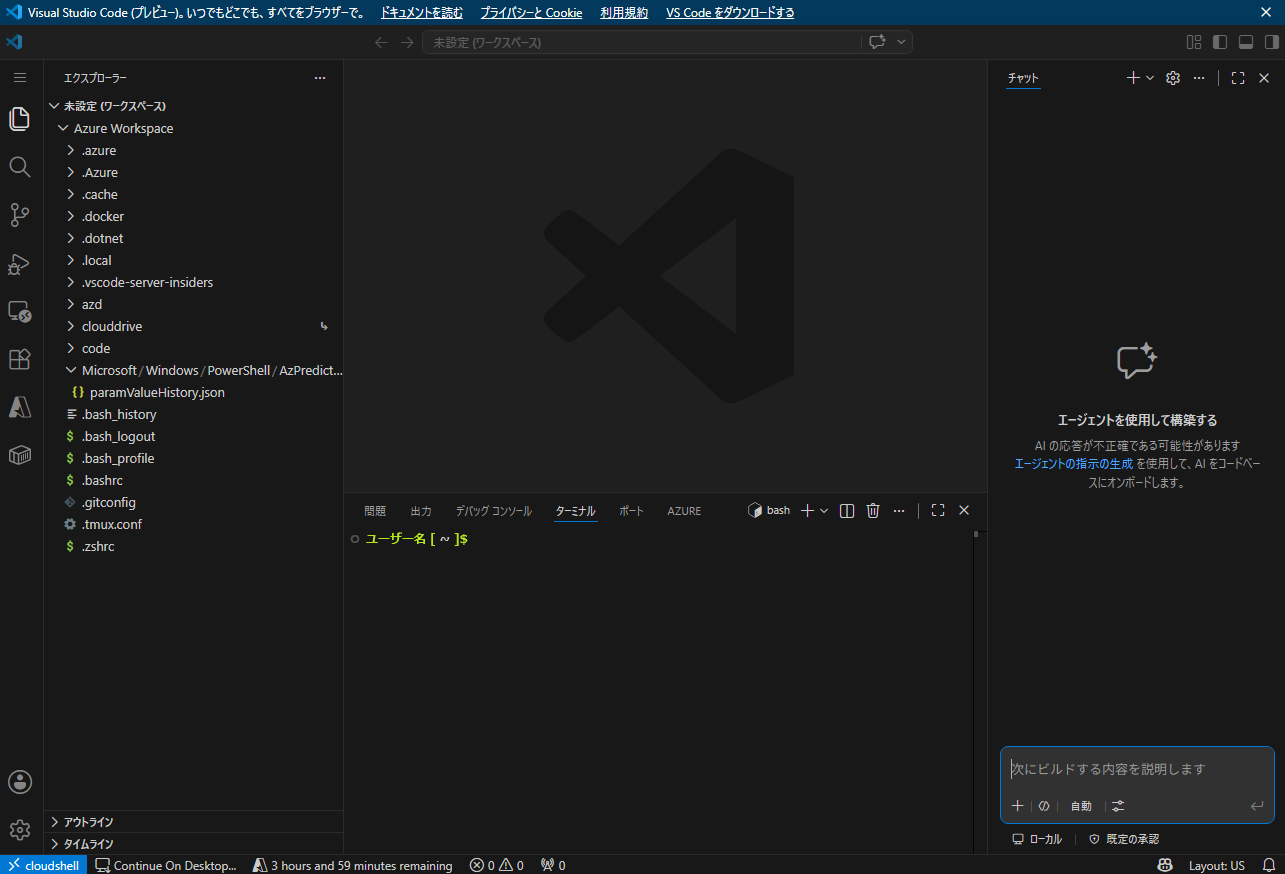Image resolution: width=1285 pixels, height=874 pixels.
Task: Open the Accounts icon in the activity bar
Action: click(x=19, y=782)
